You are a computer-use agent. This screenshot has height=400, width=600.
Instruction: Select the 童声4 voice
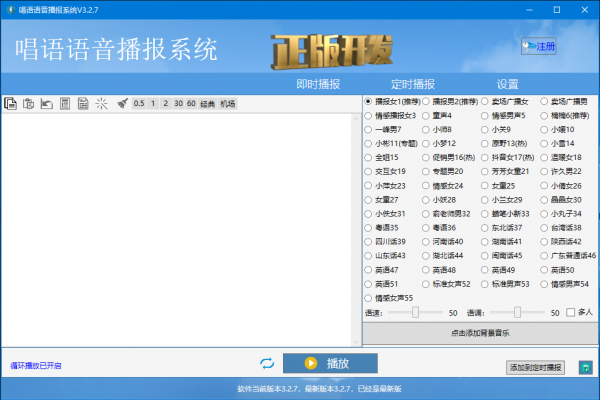click(437, 116)
